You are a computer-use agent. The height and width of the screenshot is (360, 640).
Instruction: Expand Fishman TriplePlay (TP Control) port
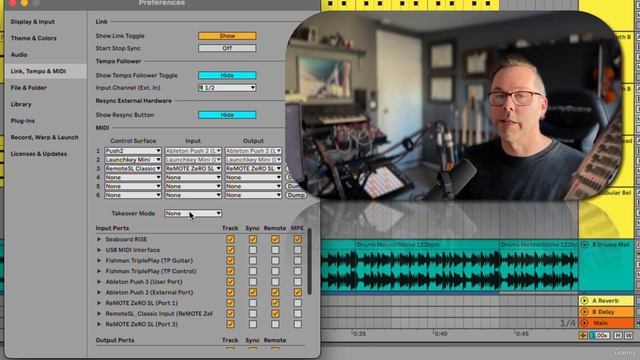pyautogui.click(x=99, y=271)
